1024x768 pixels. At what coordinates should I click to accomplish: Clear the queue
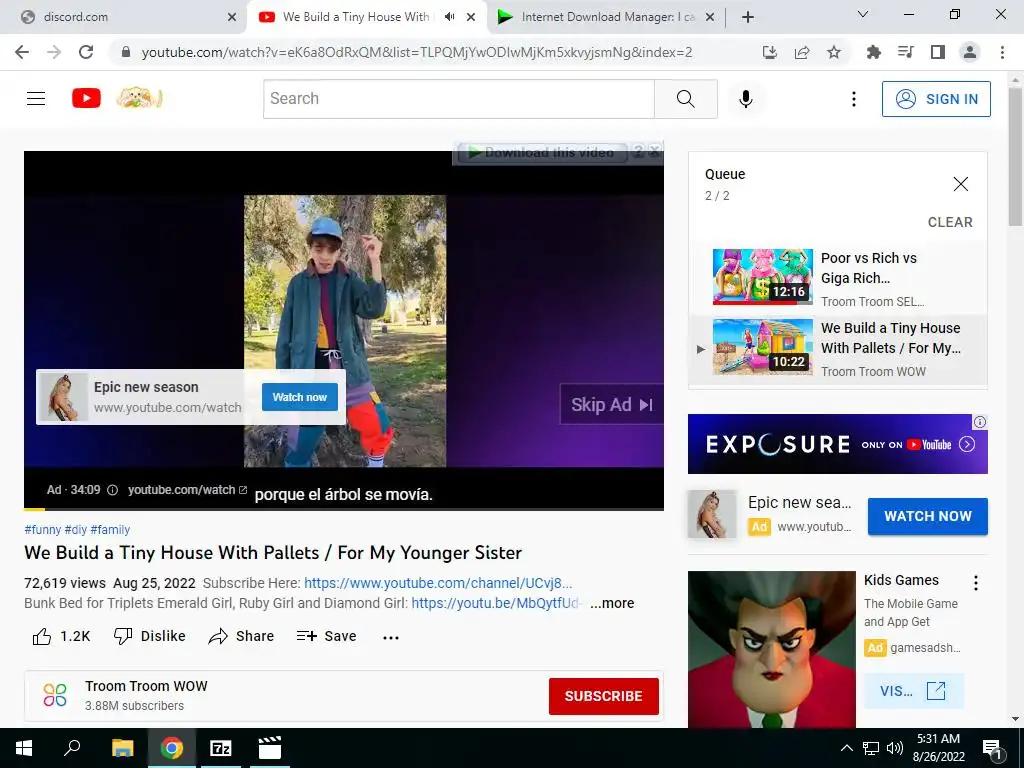950,222
